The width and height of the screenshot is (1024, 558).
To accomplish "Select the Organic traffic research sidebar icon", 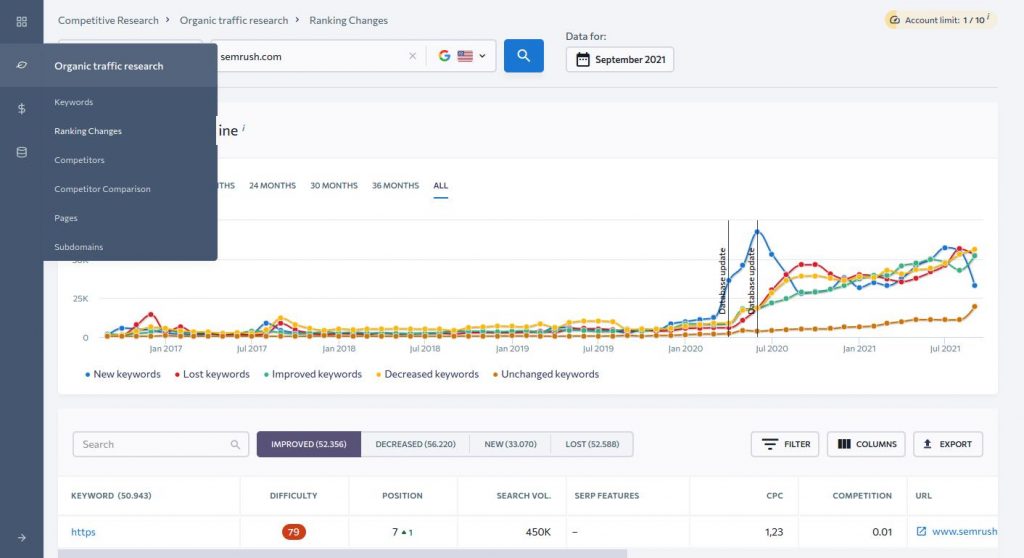I will (22, 65).
